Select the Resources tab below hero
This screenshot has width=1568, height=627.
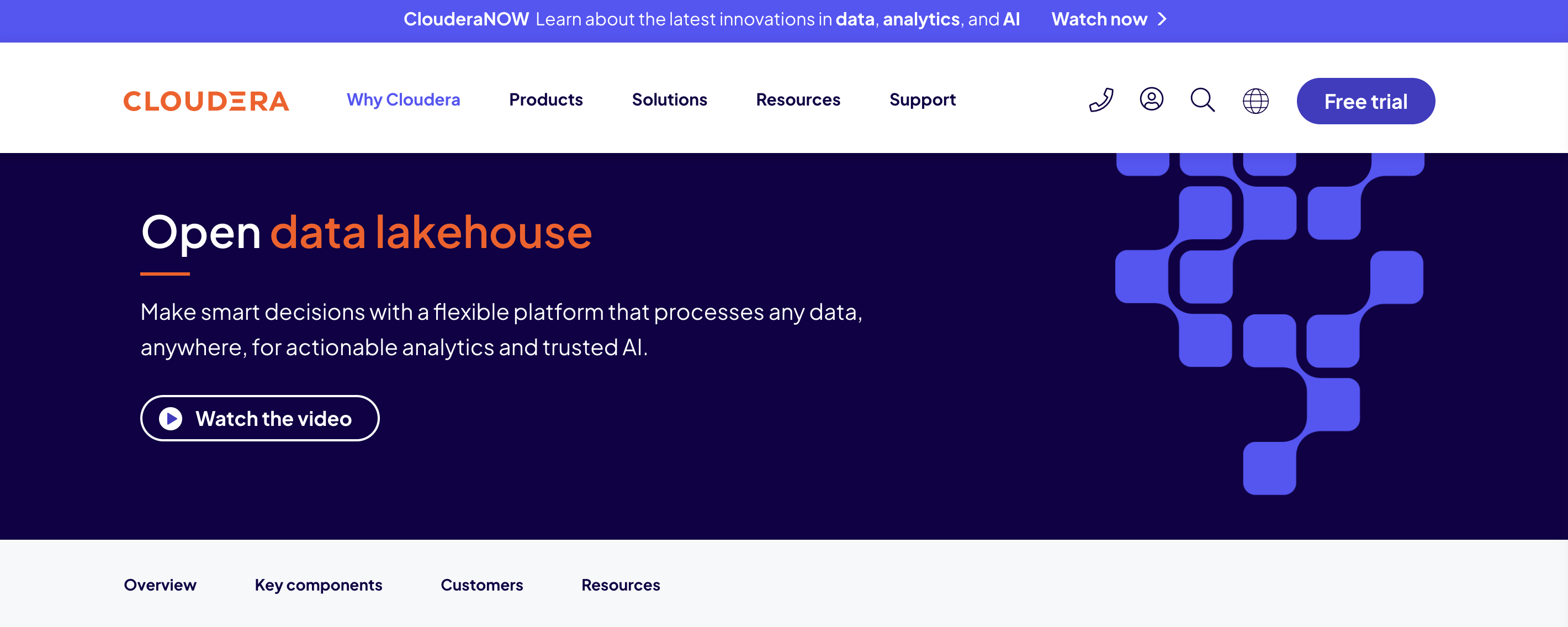point(620,585)
